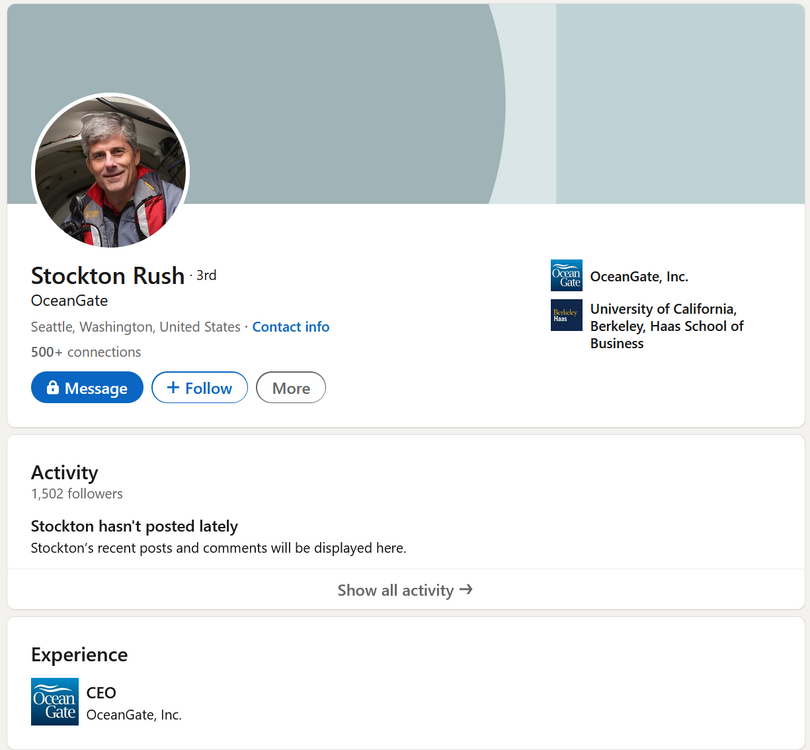Click the OceanGate logo in Experience section
The height and width of the screenshot is (750, 810).
(54, 702)
